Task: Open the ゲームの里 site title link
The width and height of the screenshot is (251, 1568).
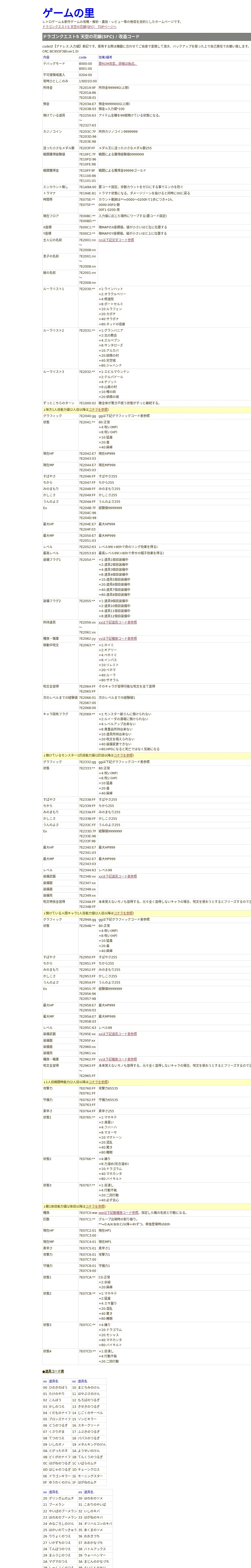Action: [x=68, y=13]
